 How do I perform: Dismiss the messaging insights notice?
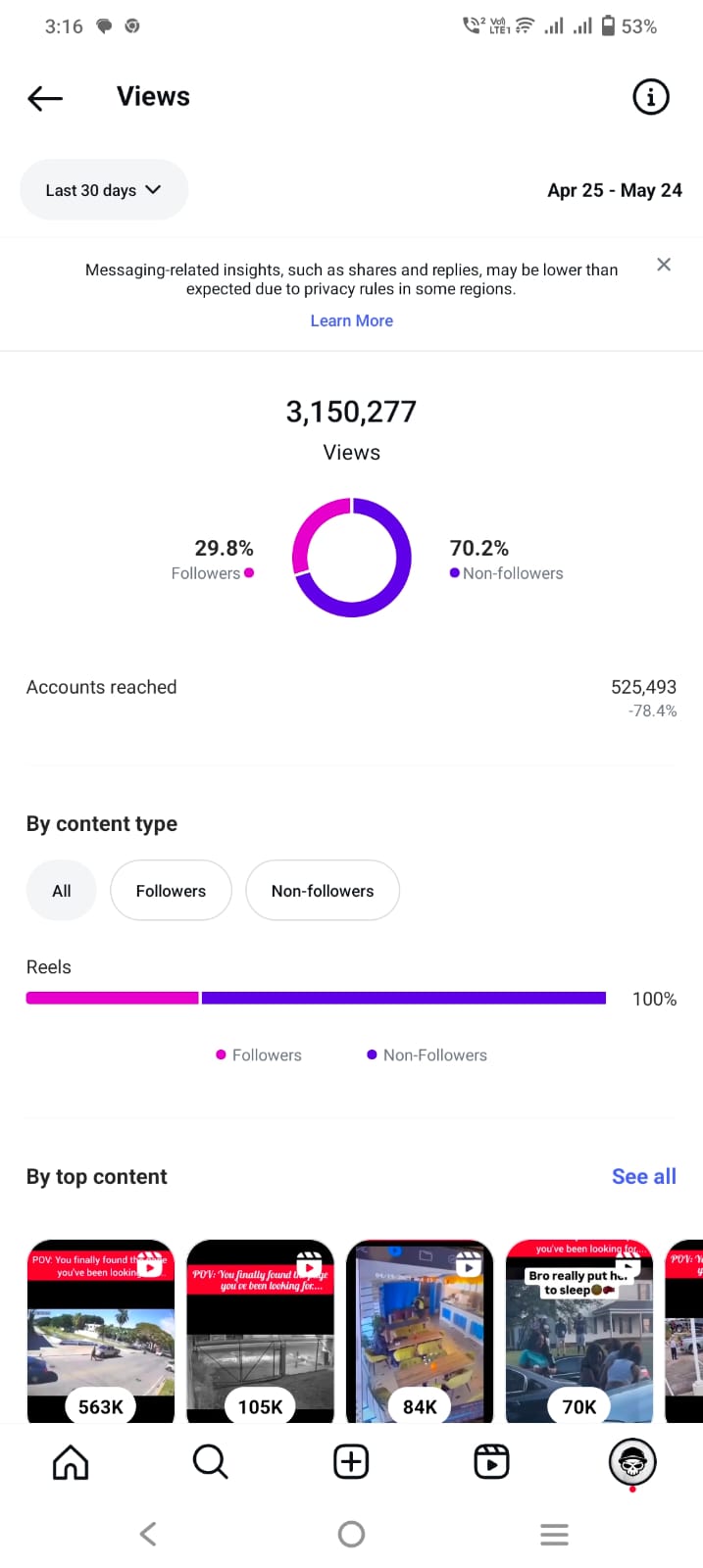[664, 265]
